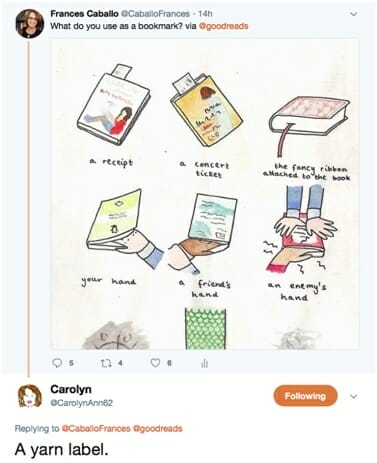This screenshot has height=463, width=377.
Task: Expand the chevron next to Following button
Action: tap(354, 396)
